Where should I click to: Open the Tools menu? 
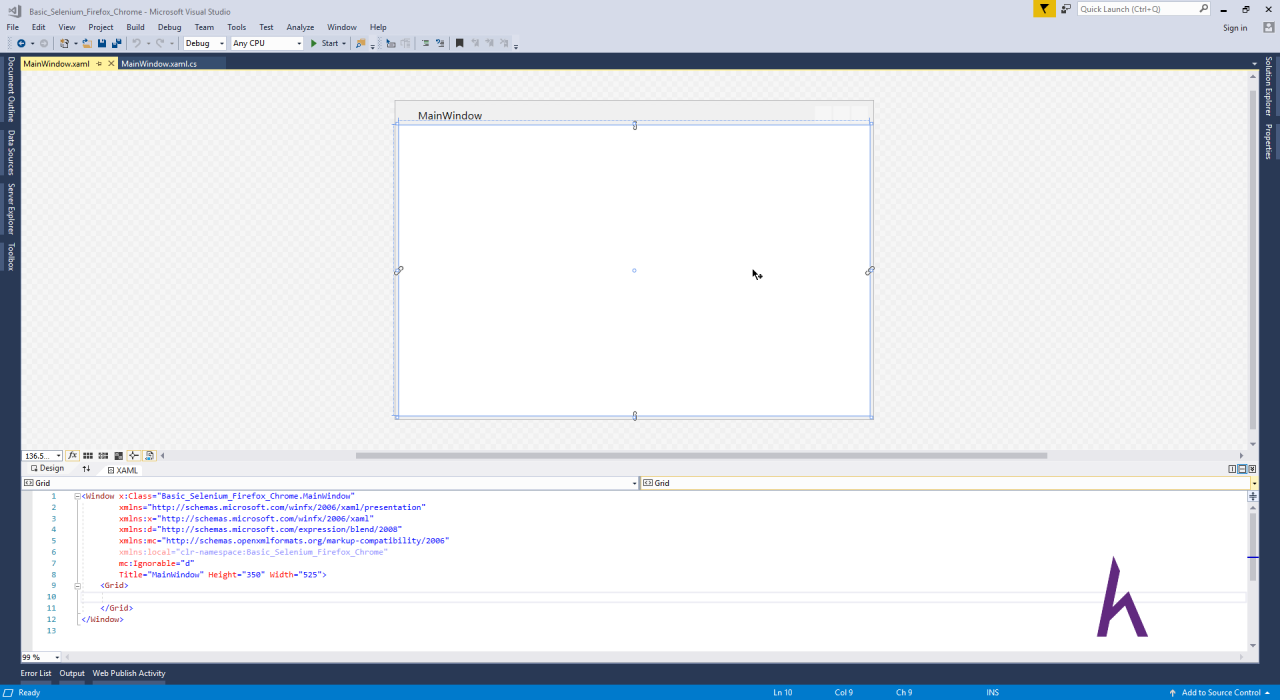click(x=236, y=27)
